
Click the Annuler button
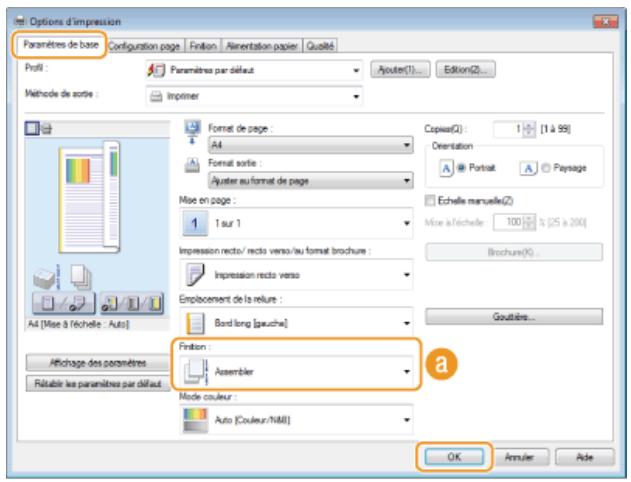(519, 457)
